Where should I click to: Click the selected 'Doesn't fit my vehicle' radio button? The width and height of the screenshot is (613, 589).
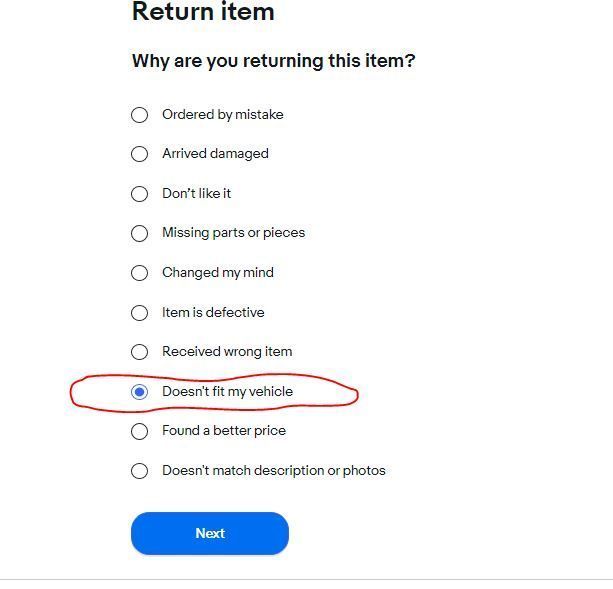point(140,392)
